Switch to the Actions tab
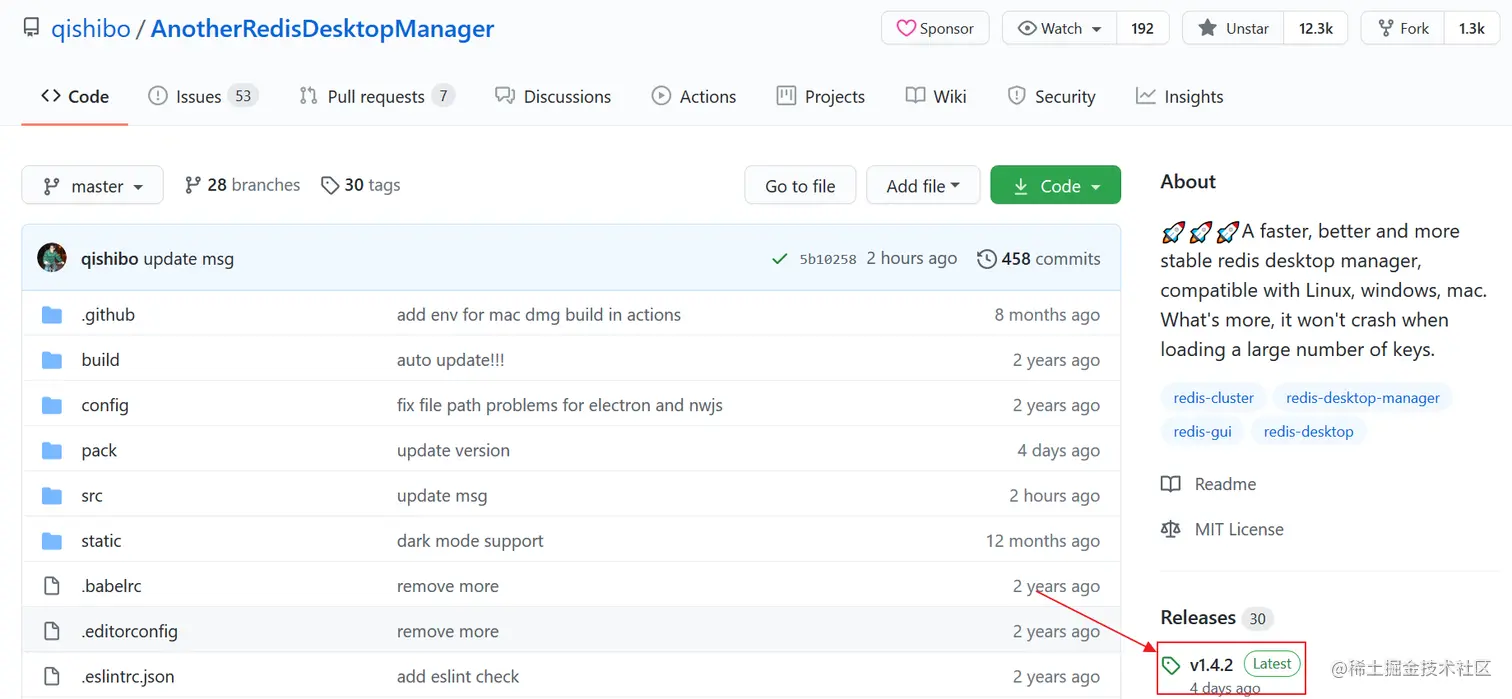The image size is (1512, 699). tap(694, 96)
